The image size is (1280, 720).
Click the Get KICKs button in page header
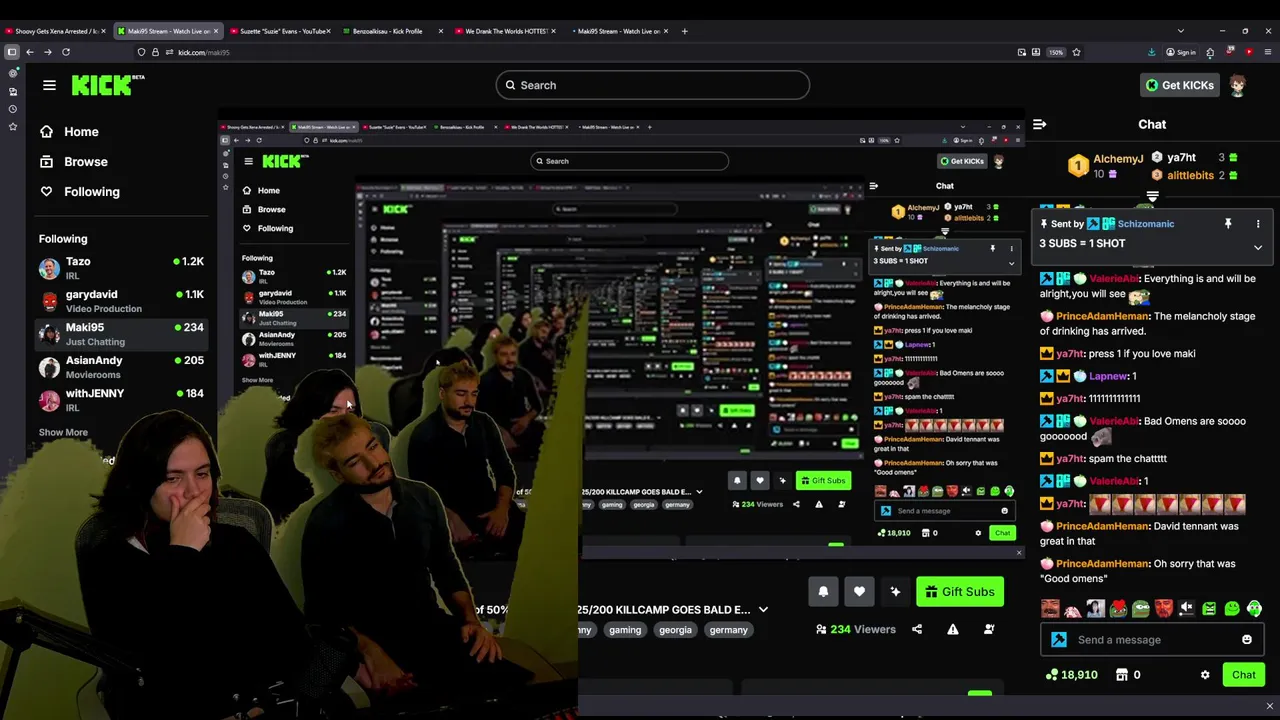1180,85
